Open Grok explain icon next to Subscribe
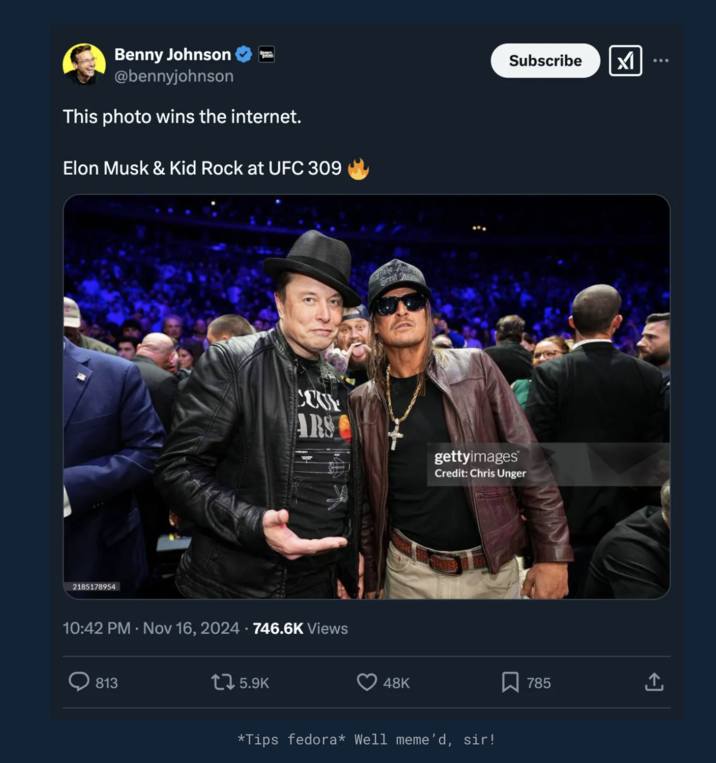This screenshot has height=763, width=716. pos(625,61)
